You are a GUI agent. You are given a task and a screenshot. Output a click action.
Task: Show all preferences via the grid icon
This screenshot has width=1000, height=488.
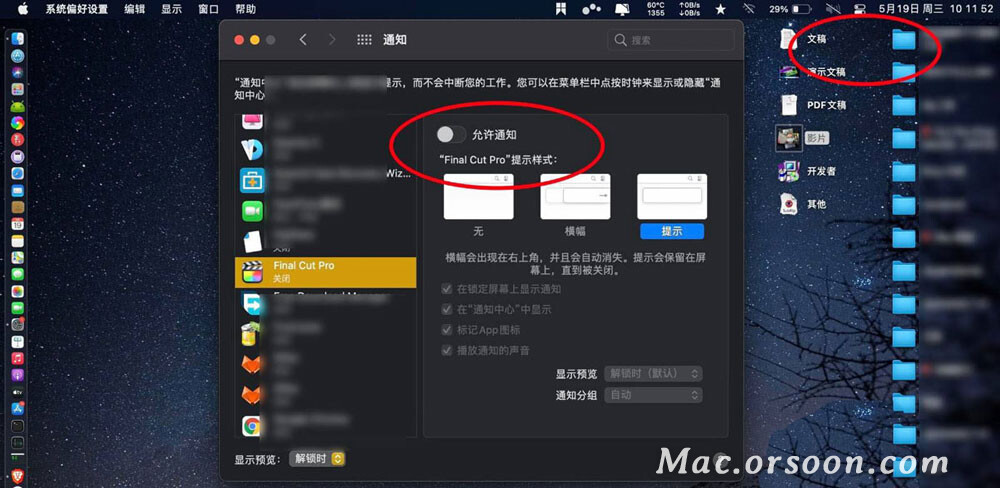pos(364,40)
